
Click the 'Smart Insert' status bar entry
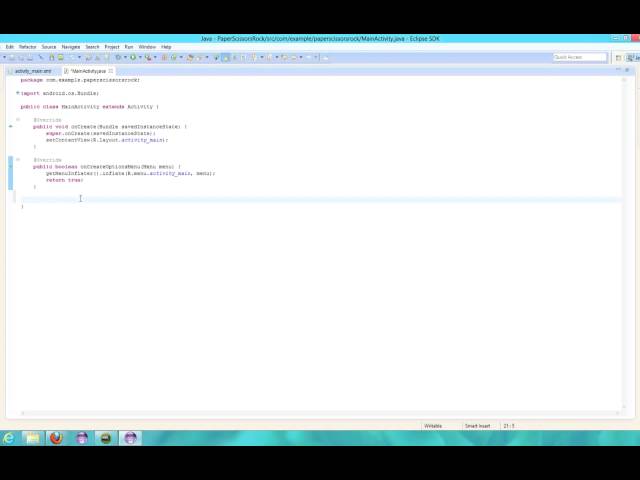pos(478,426)
